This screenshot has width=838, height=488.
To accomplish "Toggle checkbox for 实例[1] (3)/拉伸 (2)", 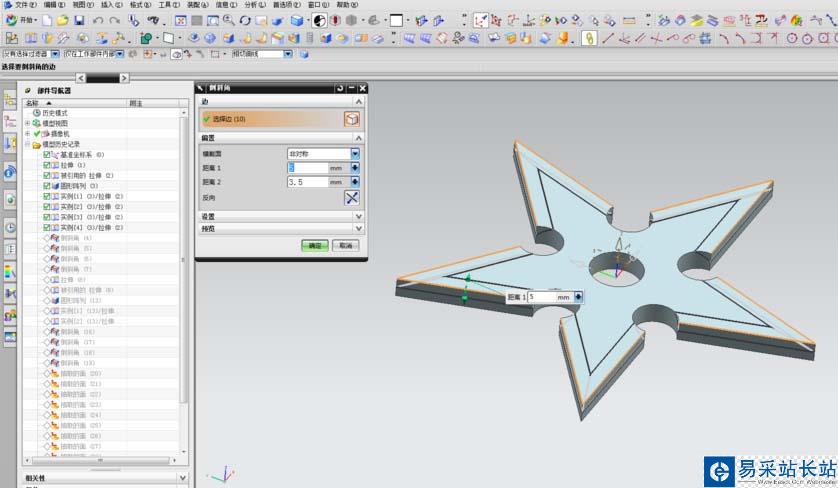I will tap(46, 196).
